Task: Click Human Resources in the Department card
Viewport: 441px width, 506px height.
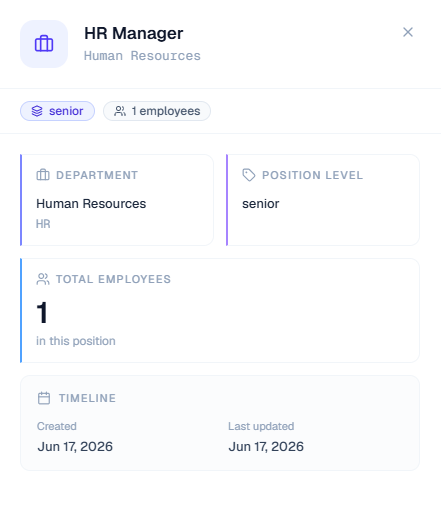Action: coord(91,204)
